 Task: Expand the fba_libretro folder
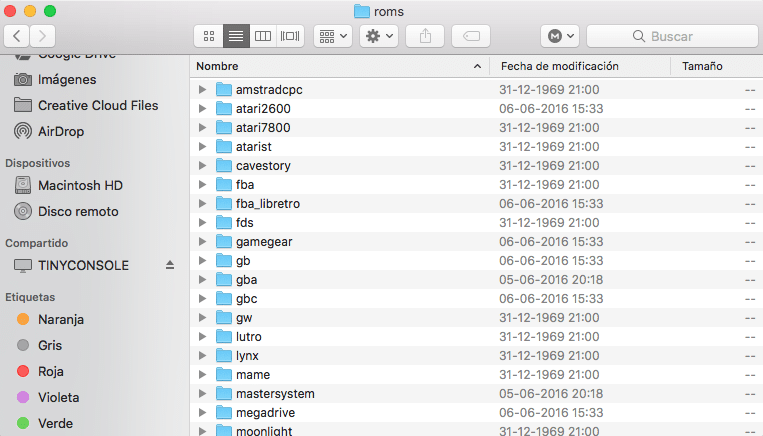click(x=202, y=203)
